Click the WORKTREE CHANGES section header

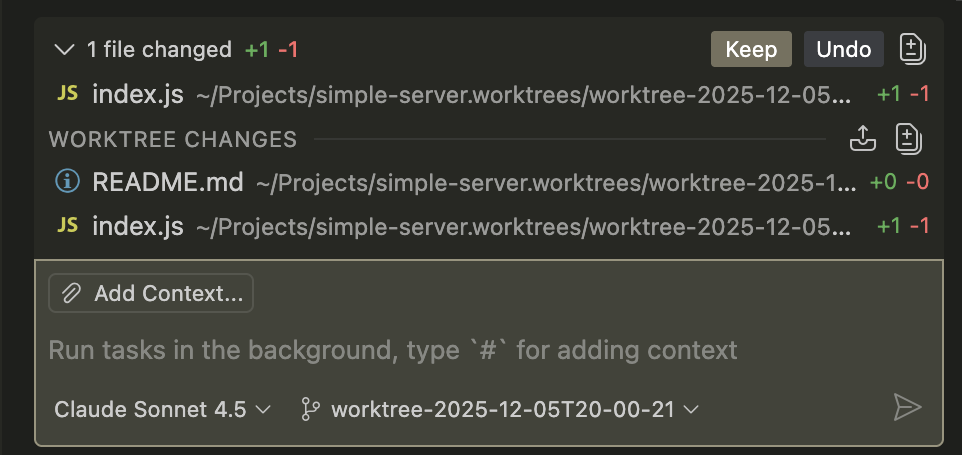point(173,139)
